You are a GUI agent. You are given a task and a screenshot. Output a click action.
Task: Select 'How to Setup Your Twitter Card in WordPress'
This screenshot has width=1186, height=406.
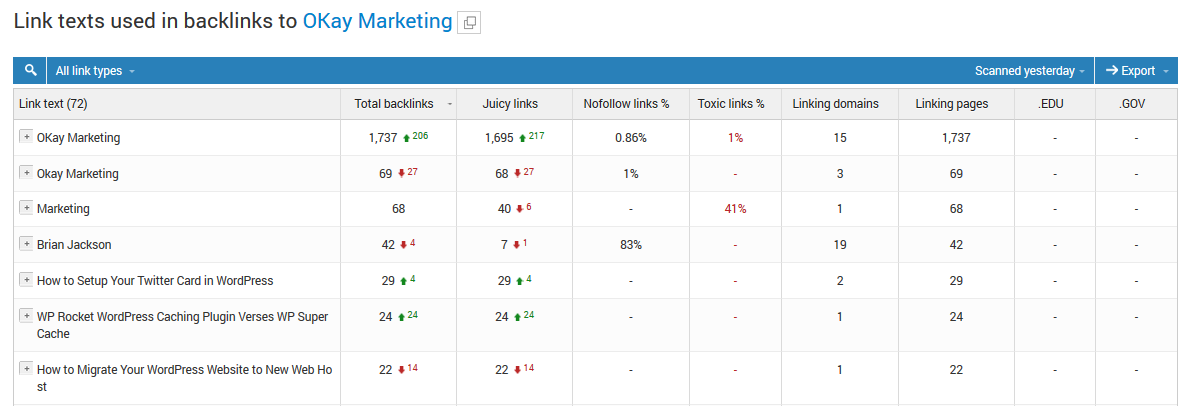pos(155,280)
